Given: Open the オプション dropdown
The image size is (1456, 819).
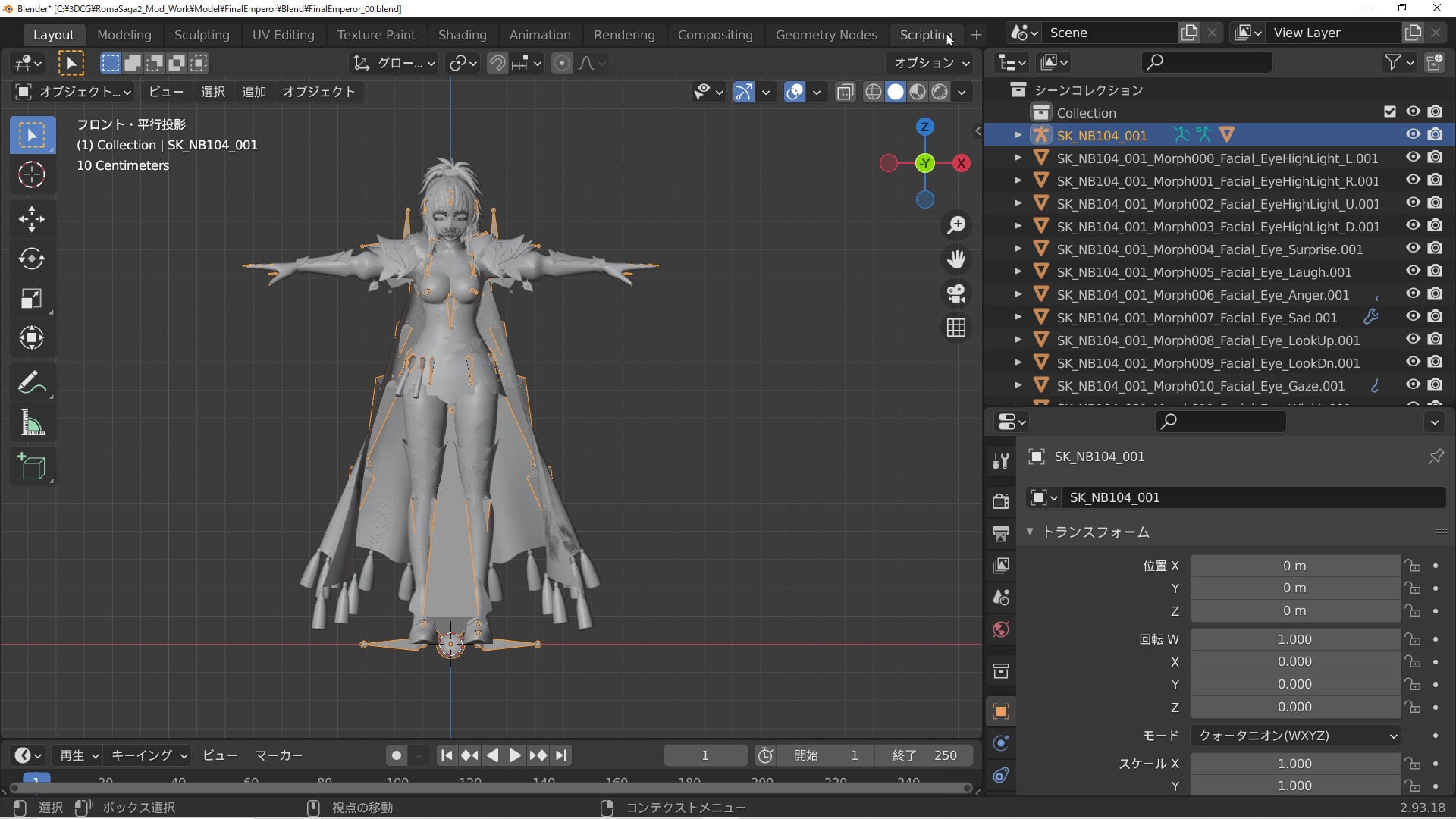Looking at the screenshot, I should point(931,63).
